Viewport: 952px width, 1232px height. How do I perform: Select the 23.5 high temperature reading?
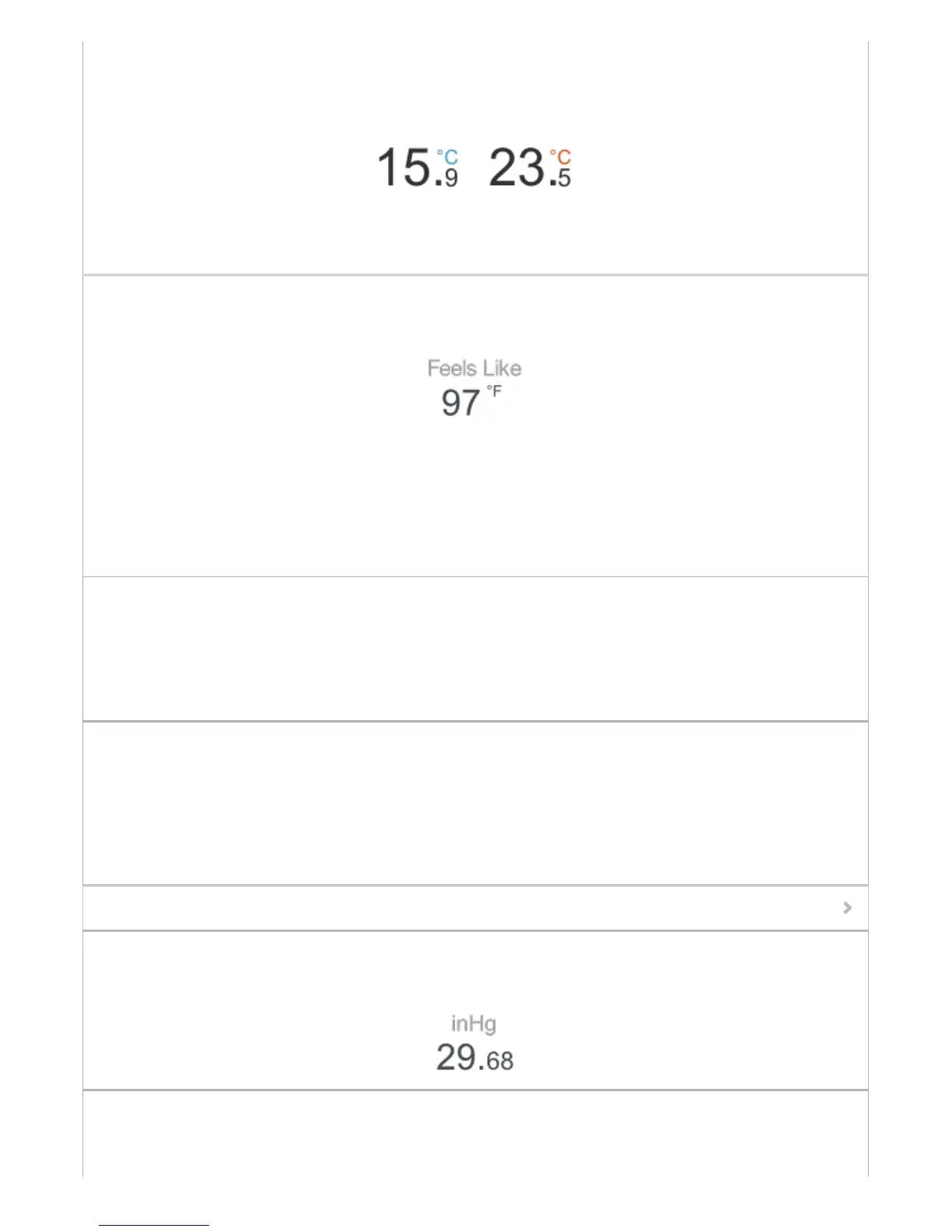pyautogui.click(x=530, y=168)
